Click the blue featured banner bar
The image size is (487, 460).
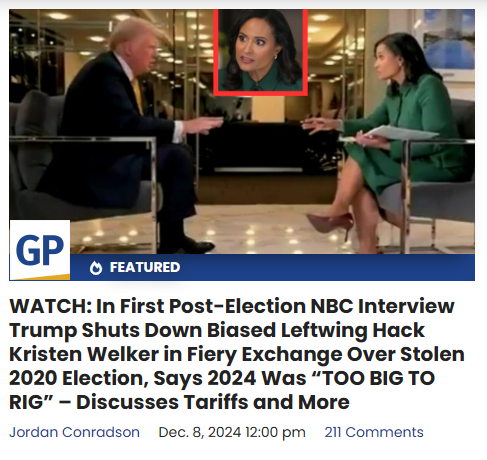[272, 267]
